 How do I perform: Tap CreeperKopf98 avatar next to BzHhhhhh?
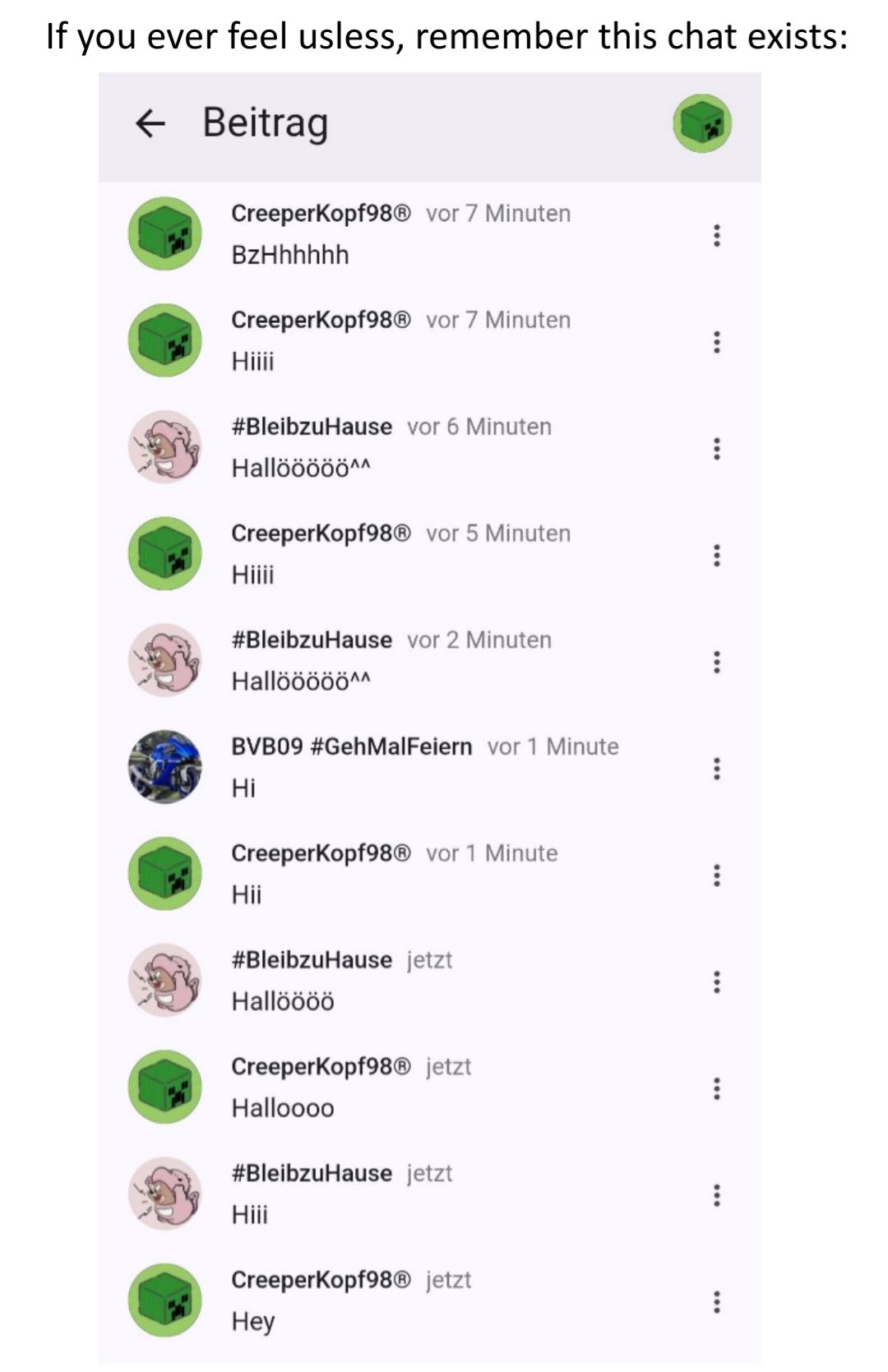164,233
